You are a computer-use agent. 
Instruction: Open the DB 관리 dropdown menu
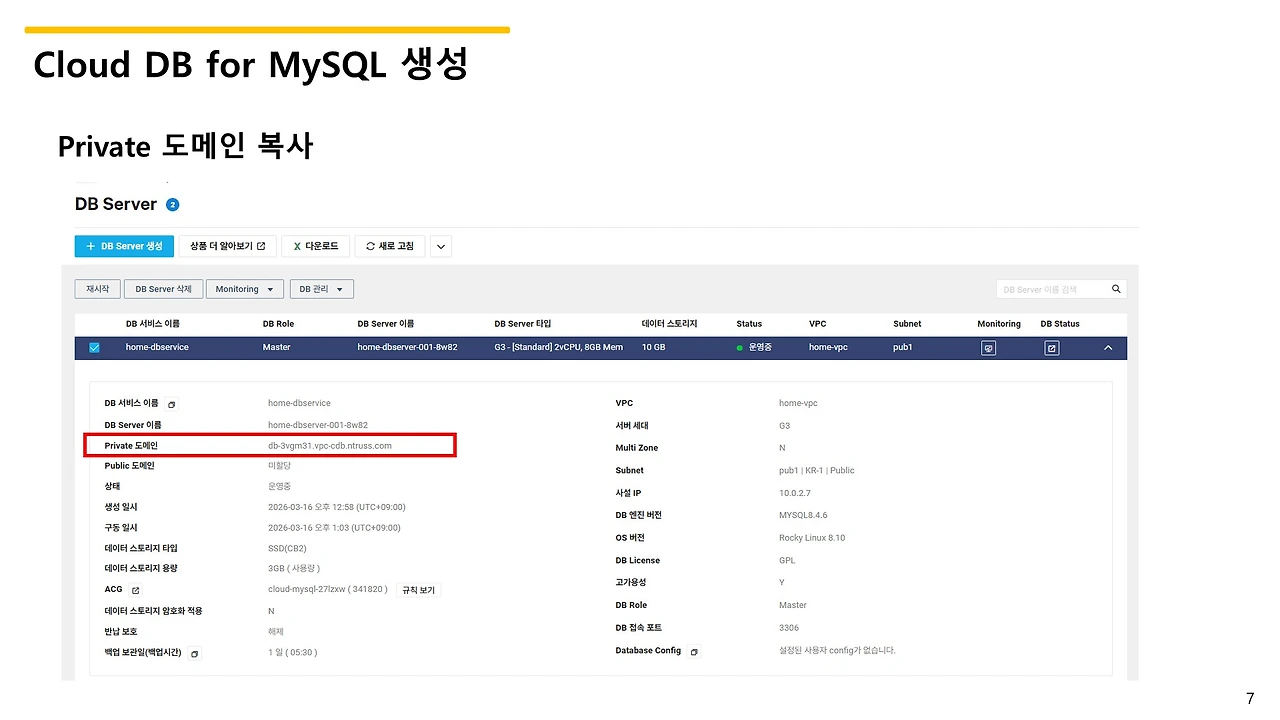(x=321, y=289)
